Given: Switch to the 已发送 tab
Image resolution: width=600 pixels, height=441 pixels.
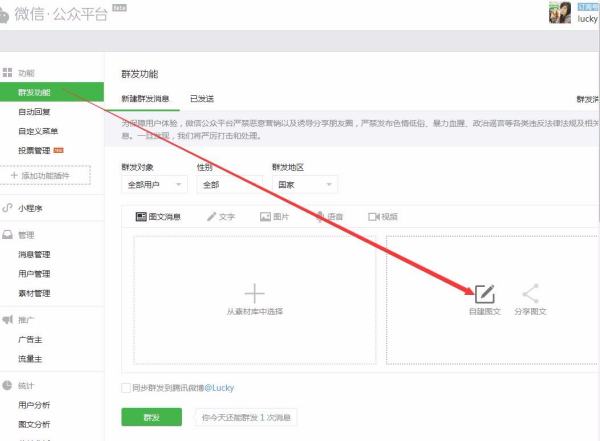Looking at the screenshot, I should coord(202,99).
